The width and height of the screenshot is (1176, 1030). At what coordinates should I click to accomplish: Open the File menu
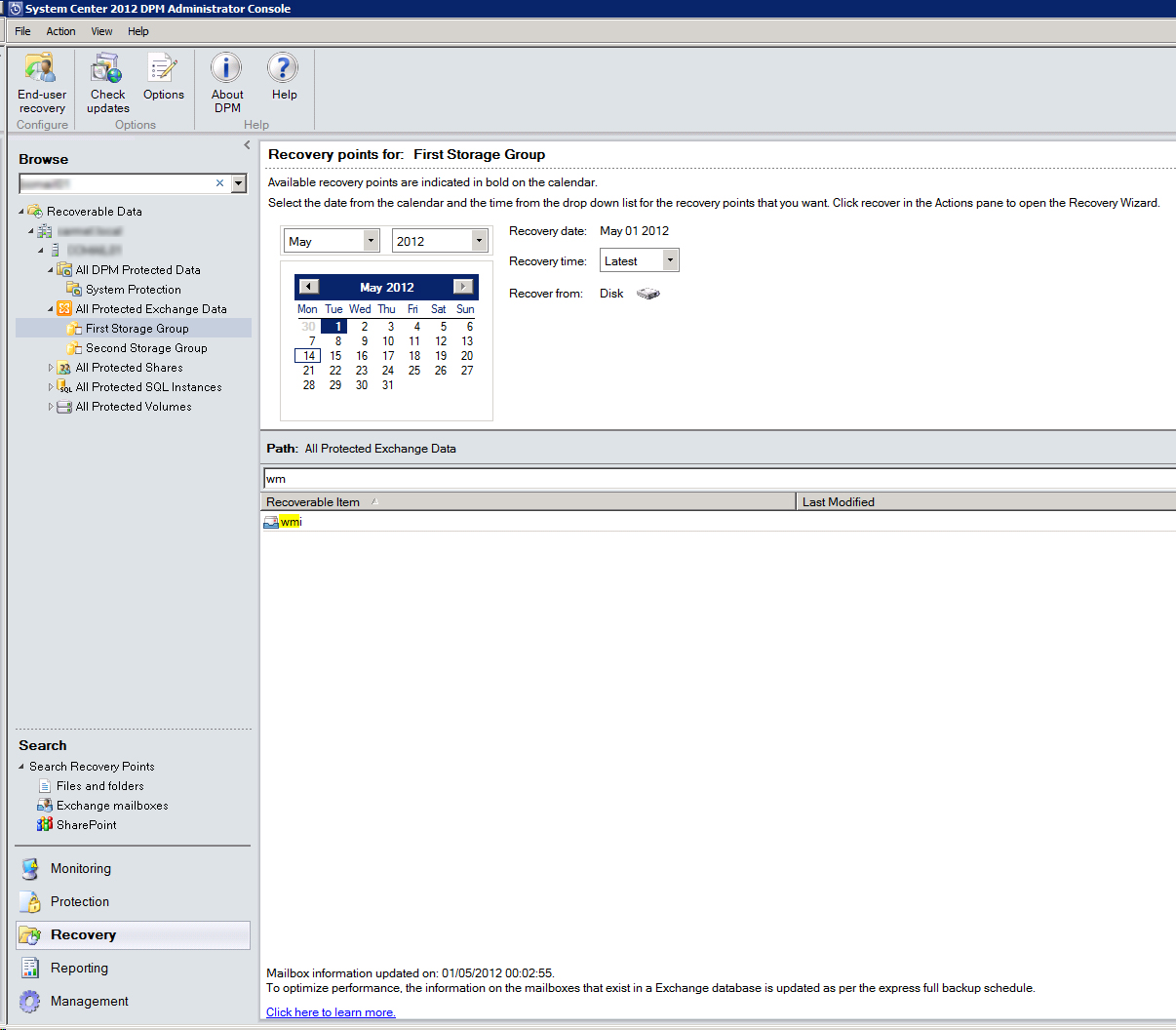[22, 31]
